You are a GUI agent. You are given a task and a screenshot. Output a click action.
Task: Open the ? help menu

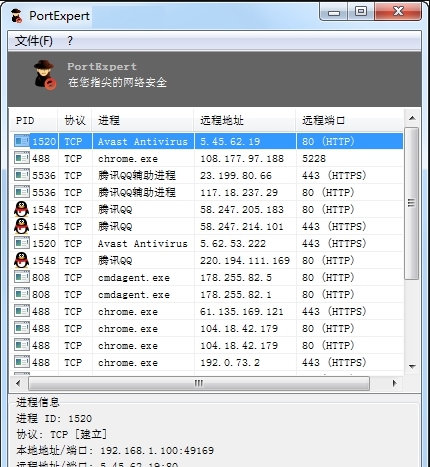click(70, 41)
